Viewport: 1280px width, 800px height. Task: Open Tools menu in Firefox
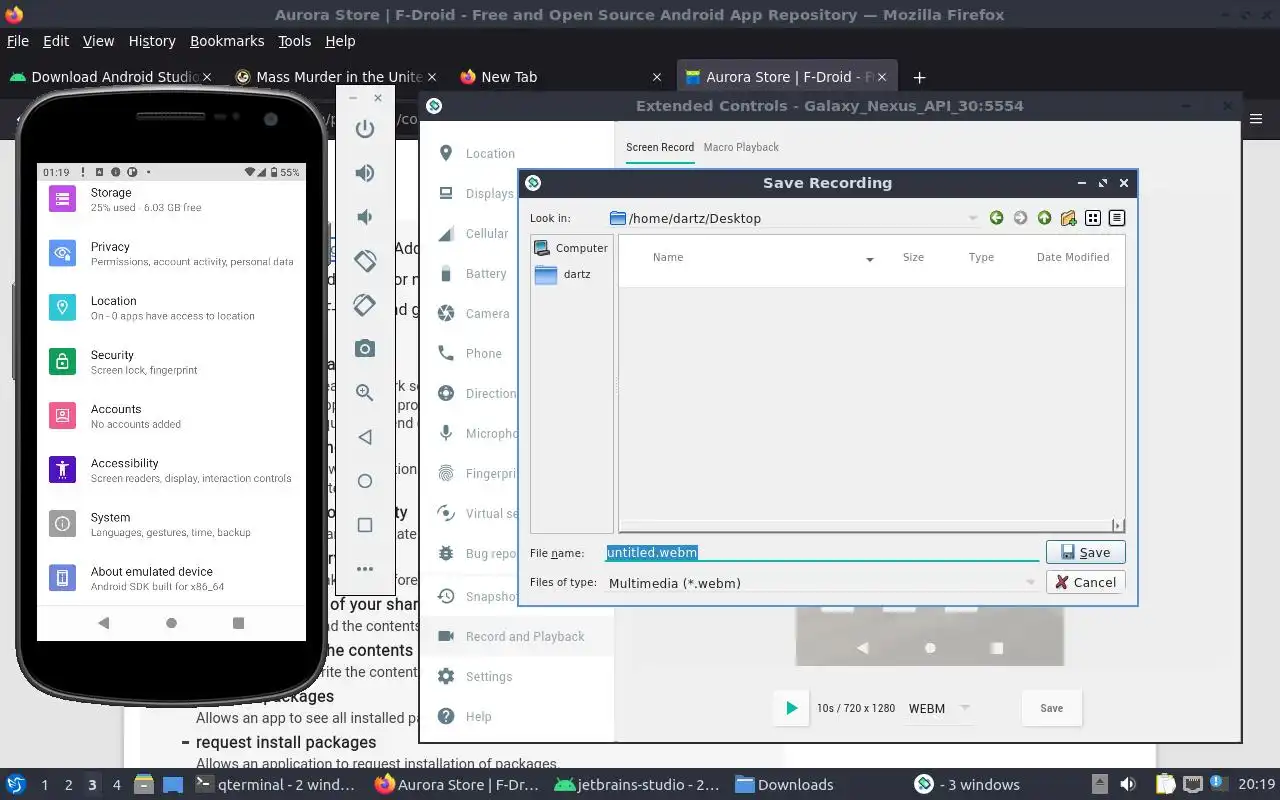click(x=295, y=41)
